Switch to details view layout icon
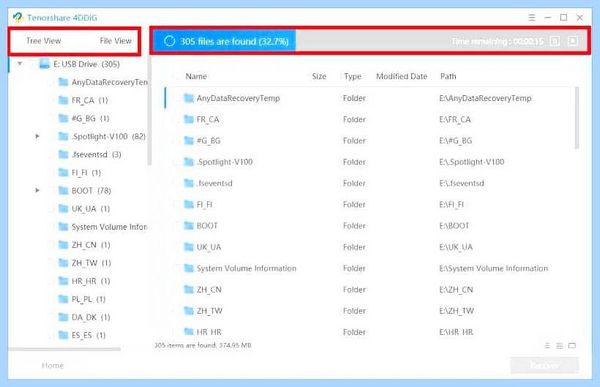600x387 pixels. click(559, 346)
